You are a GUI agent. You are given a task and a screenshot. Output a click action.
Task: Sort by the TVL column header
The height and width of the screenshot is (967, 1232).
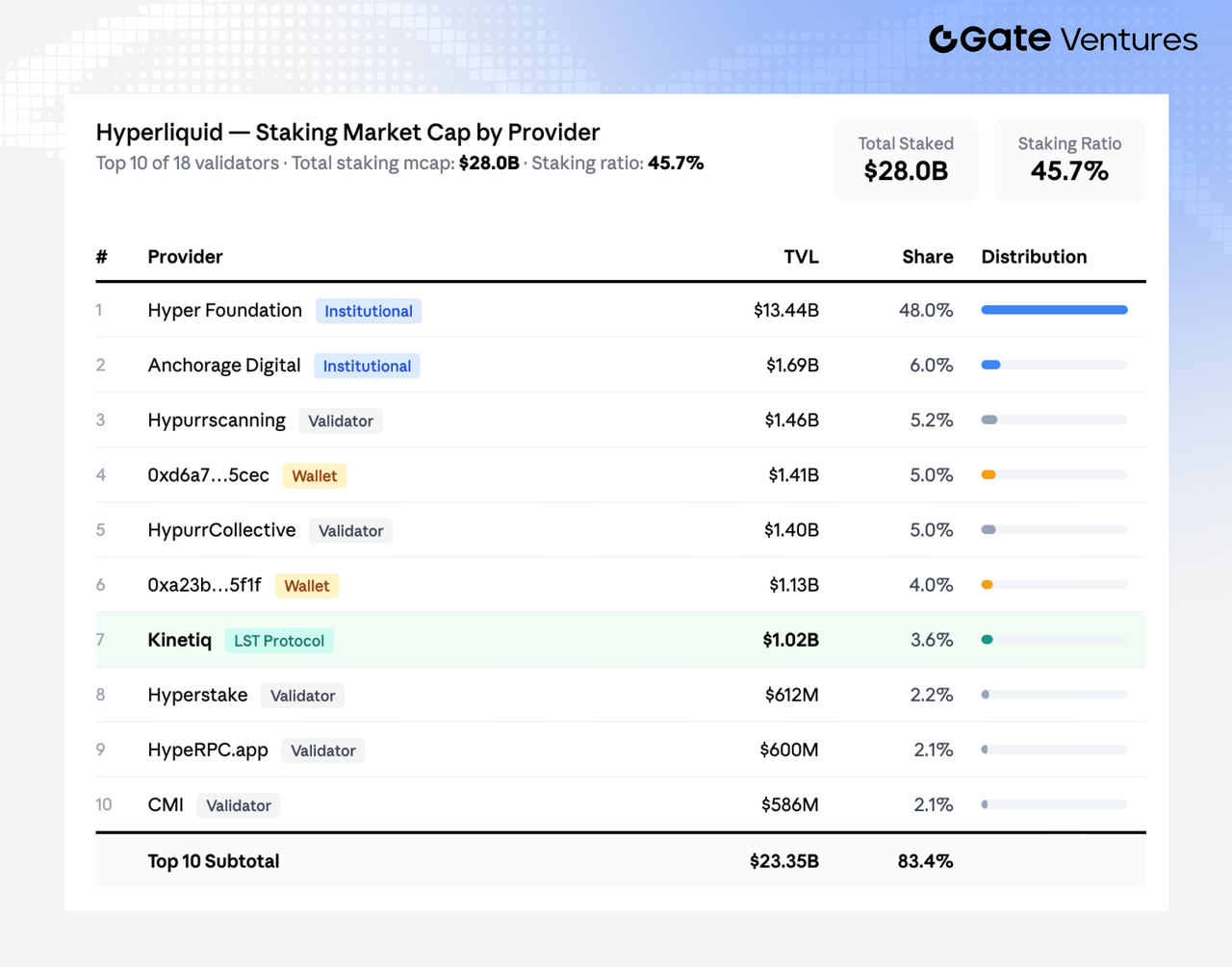[801, 257]
